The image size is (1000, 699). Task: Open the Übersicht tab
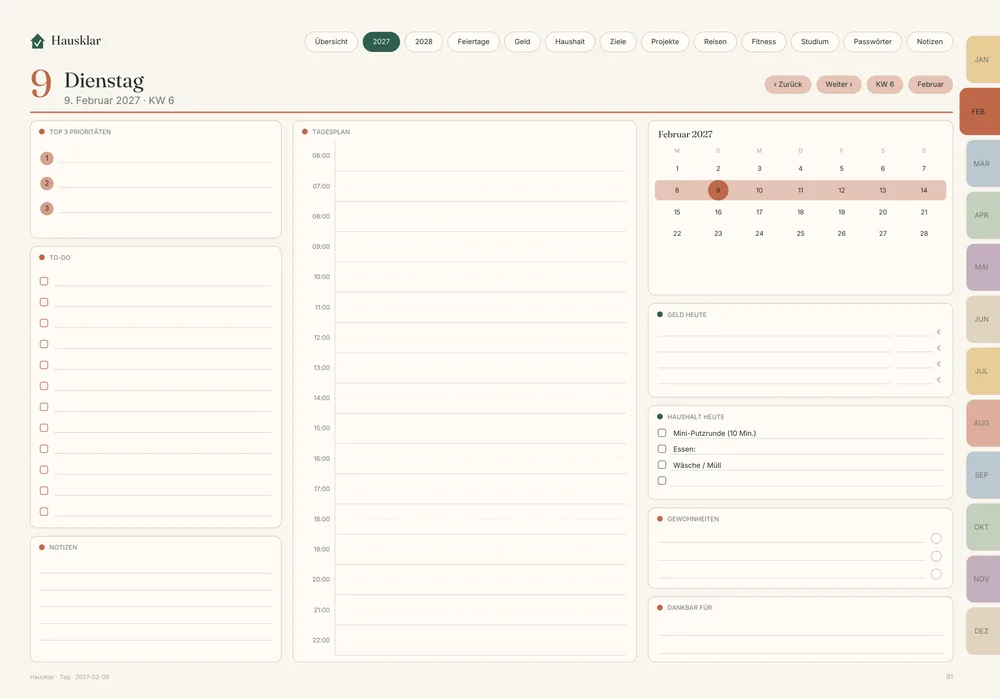[x=331, y=42]
